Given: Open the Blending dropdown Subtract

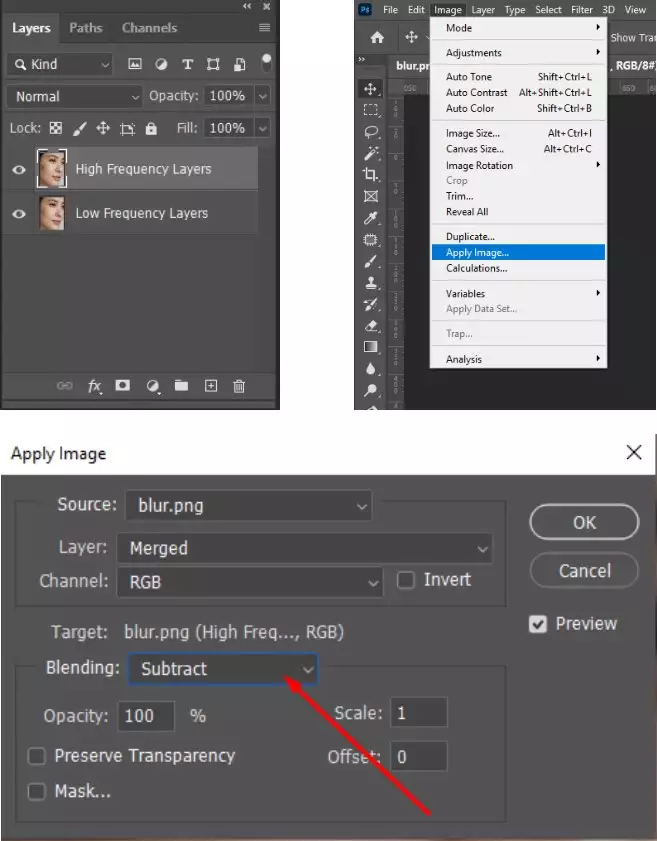Looking at the screenshot, I should tap(223, 669).
